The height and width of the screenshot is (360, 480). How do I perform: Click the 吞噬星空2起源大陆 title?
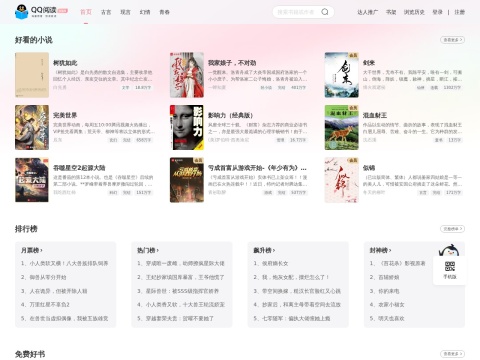point(79,168)
